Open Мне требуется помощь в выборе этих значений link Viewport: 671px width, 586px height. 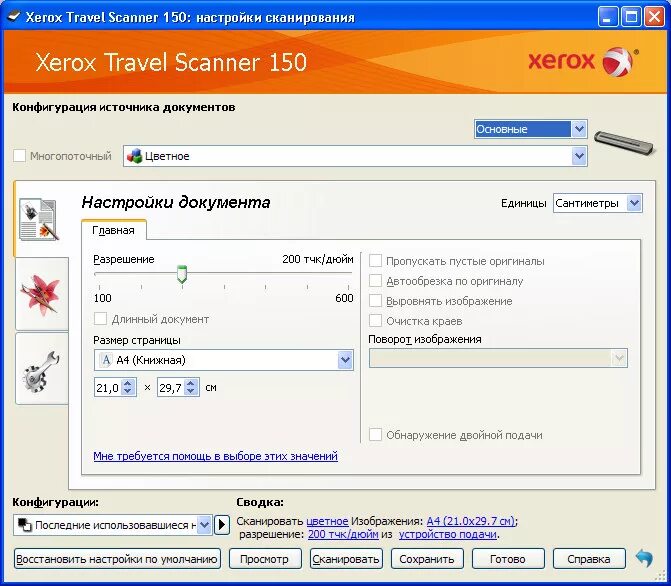(x=215, y=456)
